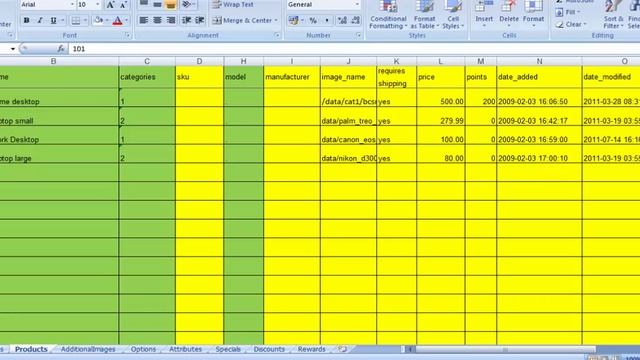
Task: Click horizontal scrollbar left arrow
Action: pos(410,349)
